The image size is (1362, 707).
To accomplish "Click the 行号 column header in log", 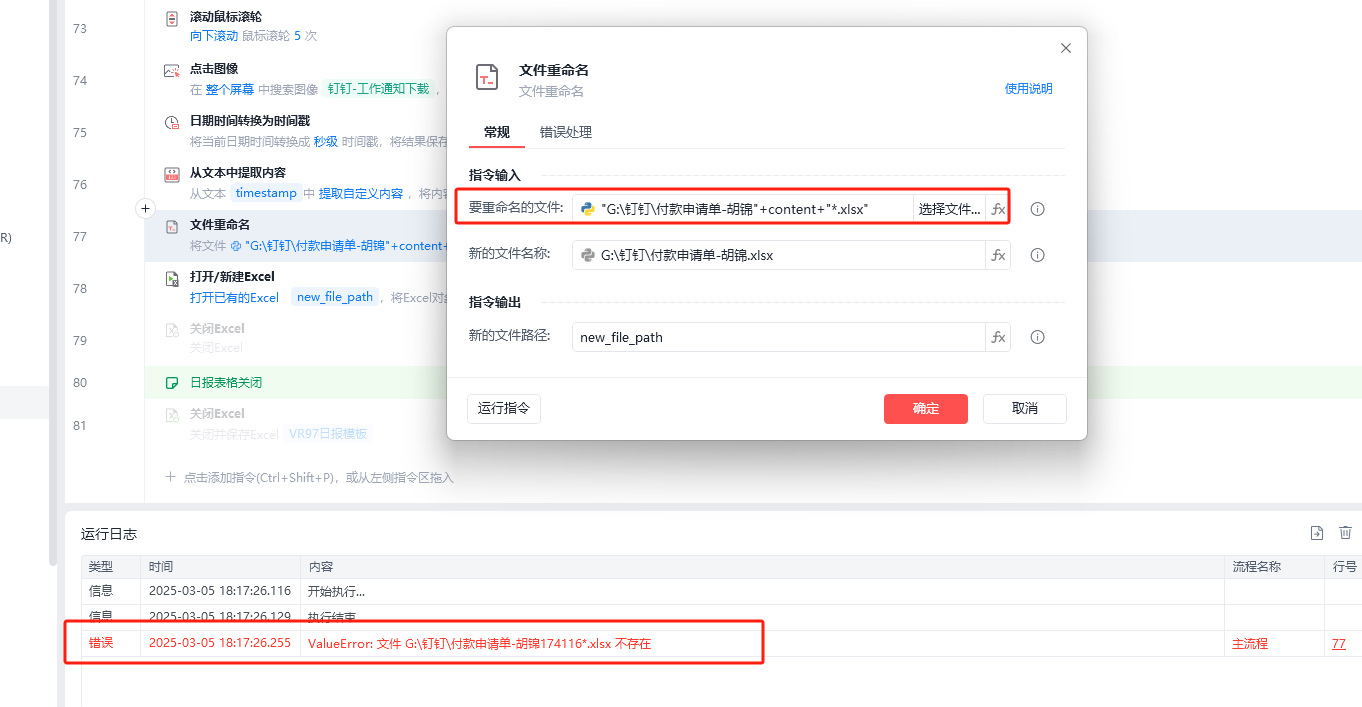I will click(x=1345, y=567).
